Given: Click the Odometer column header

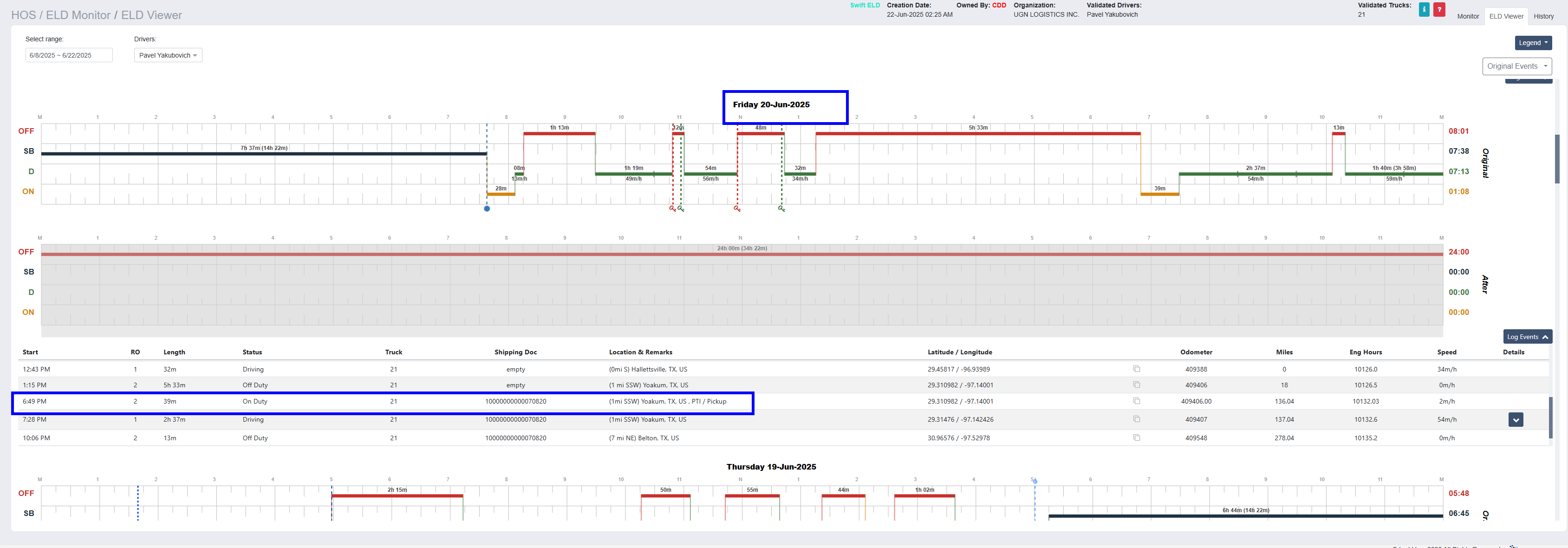Looking at the screenshot, I should (1196, 352).
